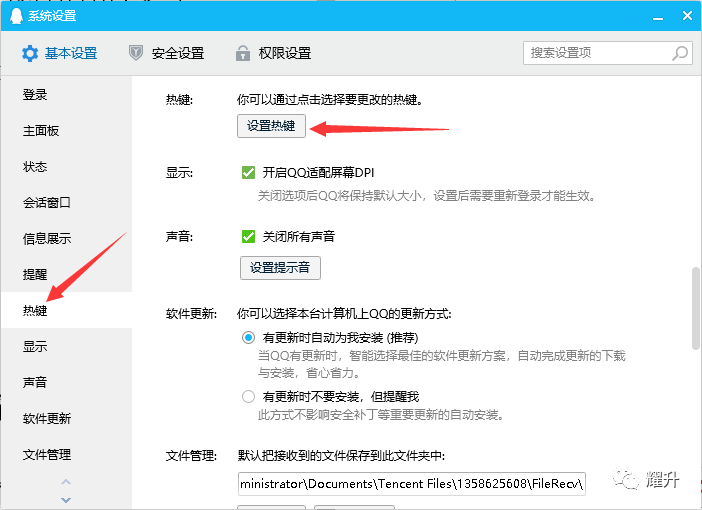Image resolution: width=702 pixels, height=510 pixels.
Task: Click the text 你可以选择本台计算机上QQ的更新方式:
Action: coord(344,313)
